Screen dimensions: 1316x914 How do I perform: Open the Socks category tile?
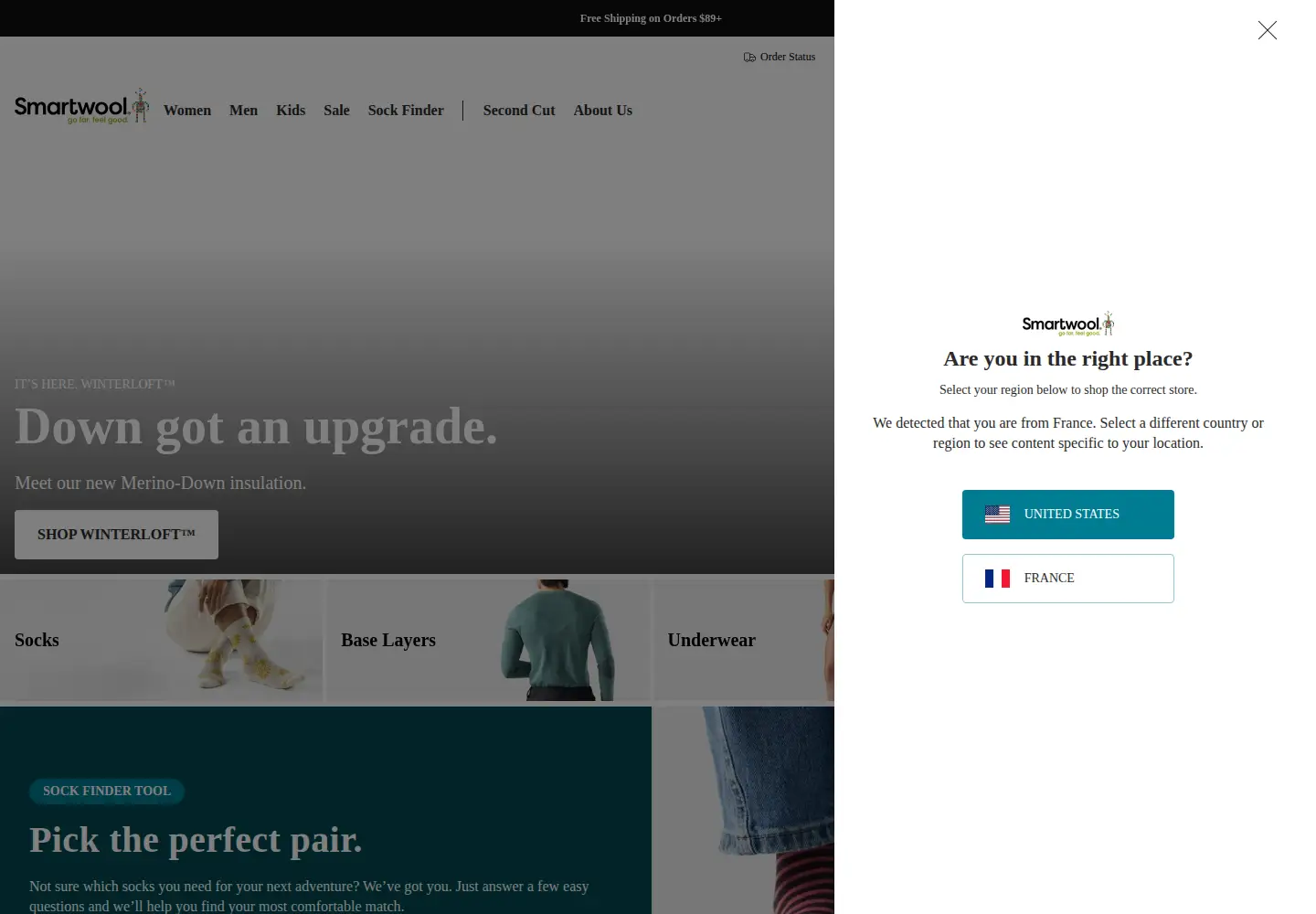tap(161, 640)
